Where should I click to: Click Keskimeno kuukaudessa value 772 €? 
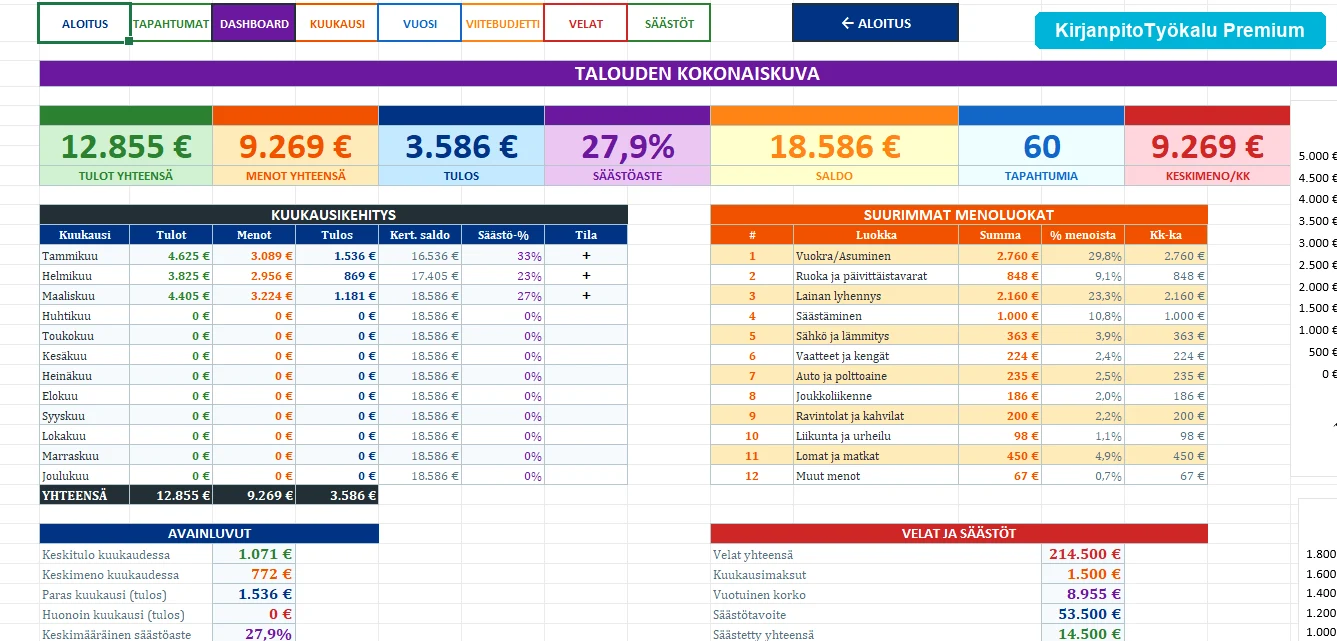tap(254, 573)
